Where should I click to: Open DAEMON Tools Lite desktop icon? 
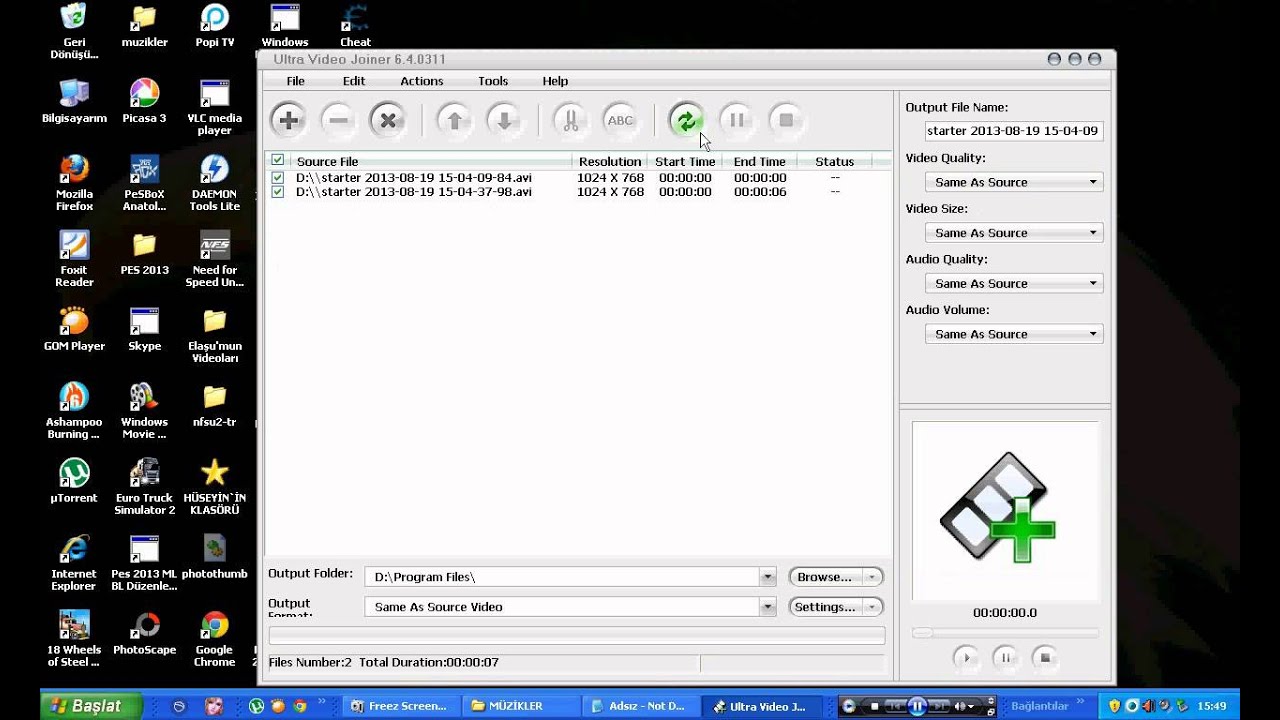point(214,183)
